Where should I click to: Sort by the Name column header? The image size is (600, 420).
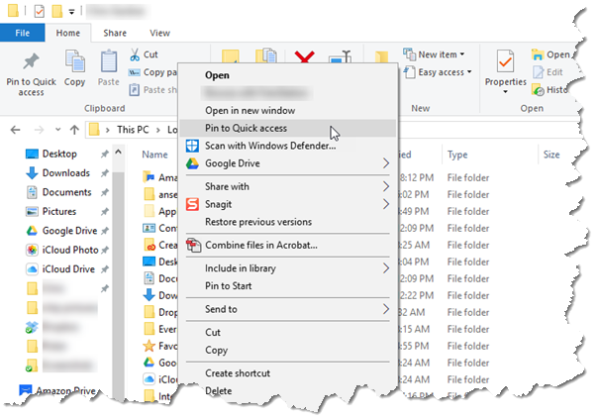[155, 155]
